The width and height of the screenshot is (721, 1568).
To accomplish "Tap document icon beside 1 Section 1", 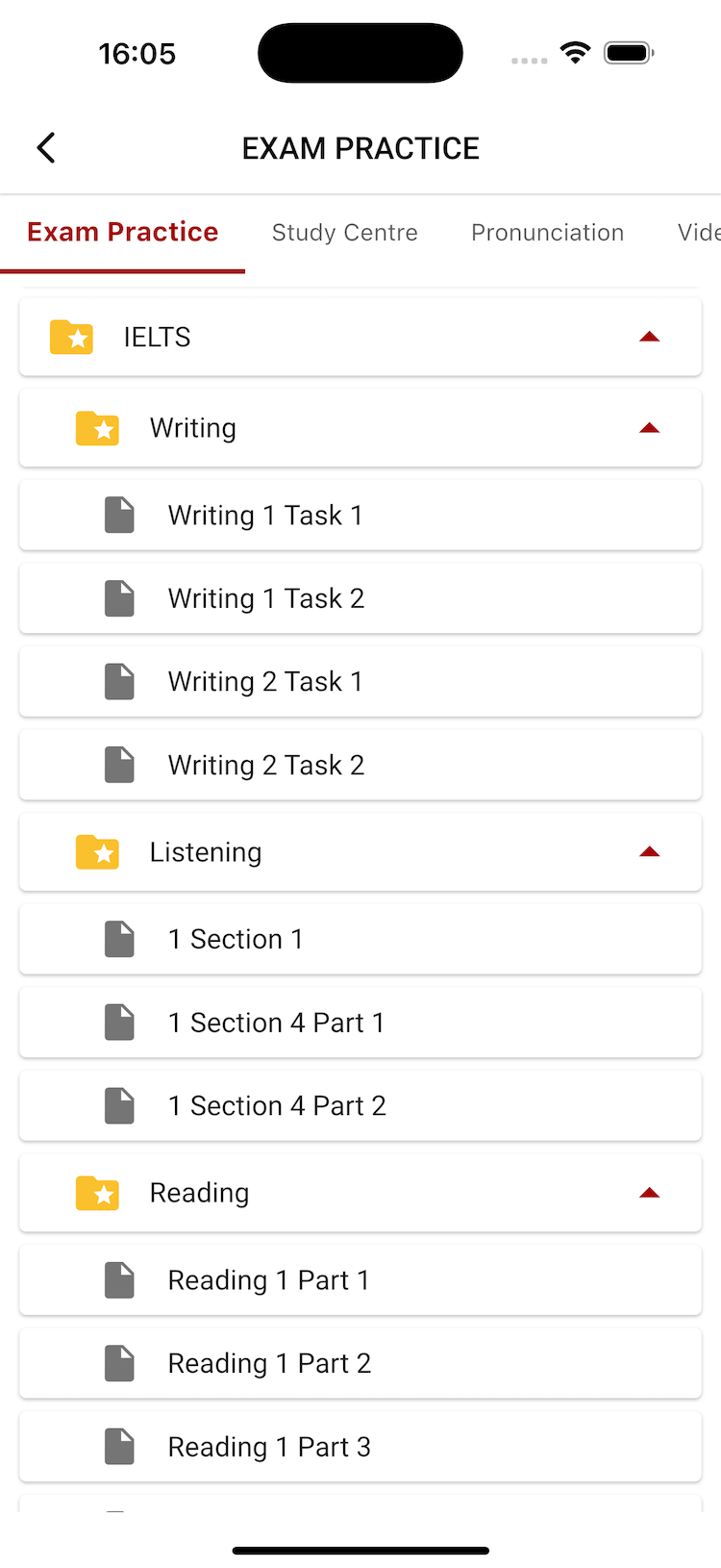I will [119, 939].
